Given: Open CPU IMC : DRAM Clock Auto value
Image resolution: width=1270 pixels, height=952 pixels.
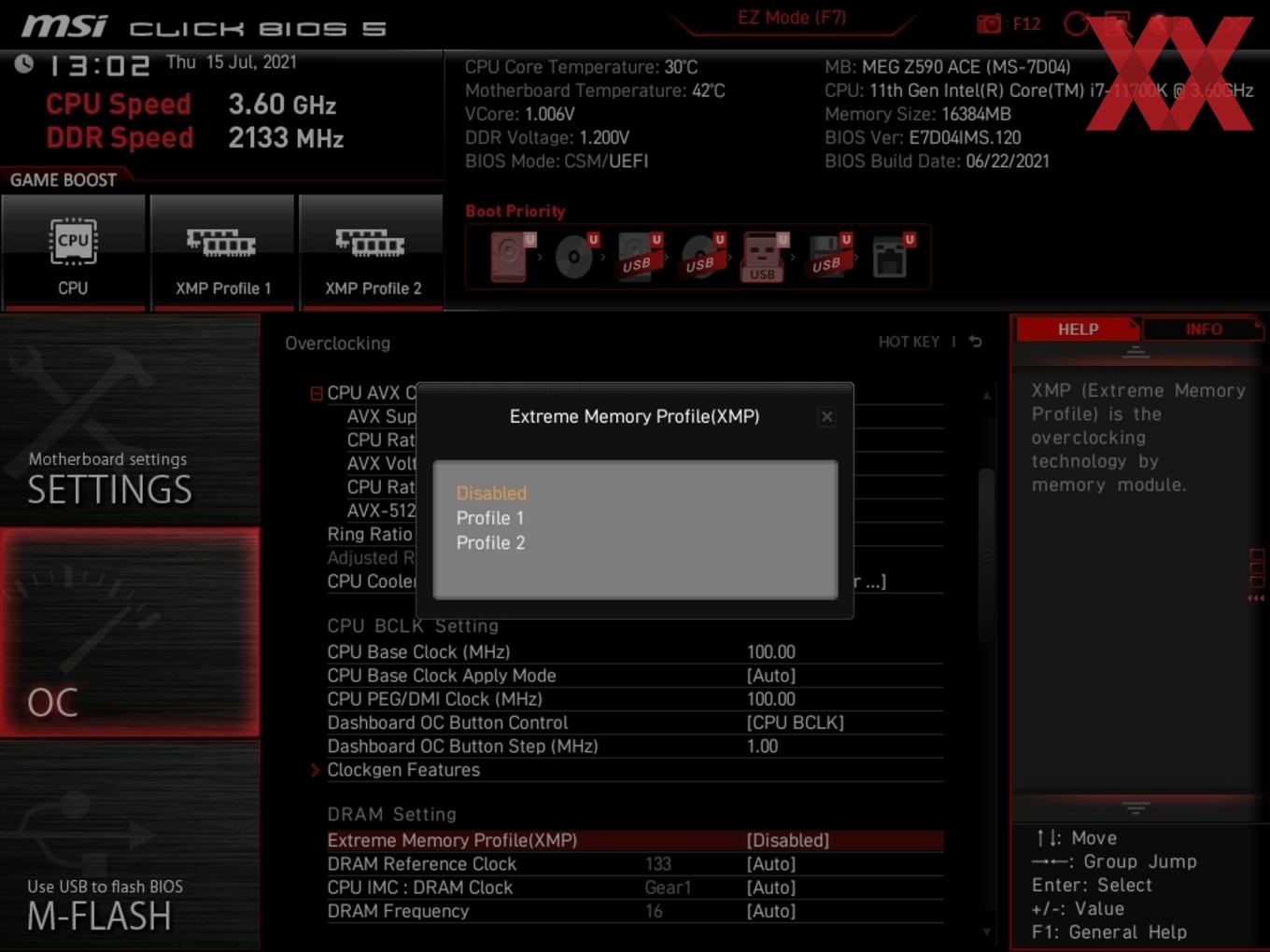Looking at the screenshot, I should (771, 888).
